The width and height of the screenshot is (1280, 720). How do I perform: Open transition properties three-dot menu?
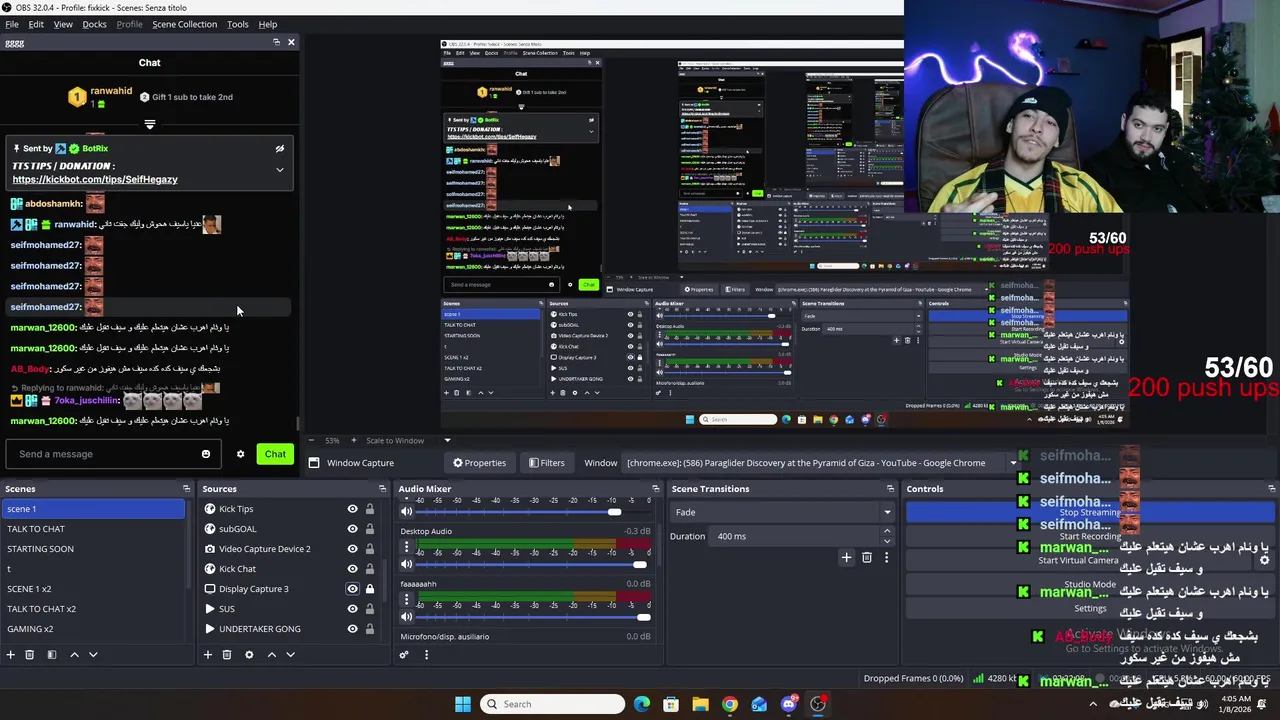[886, 557]
